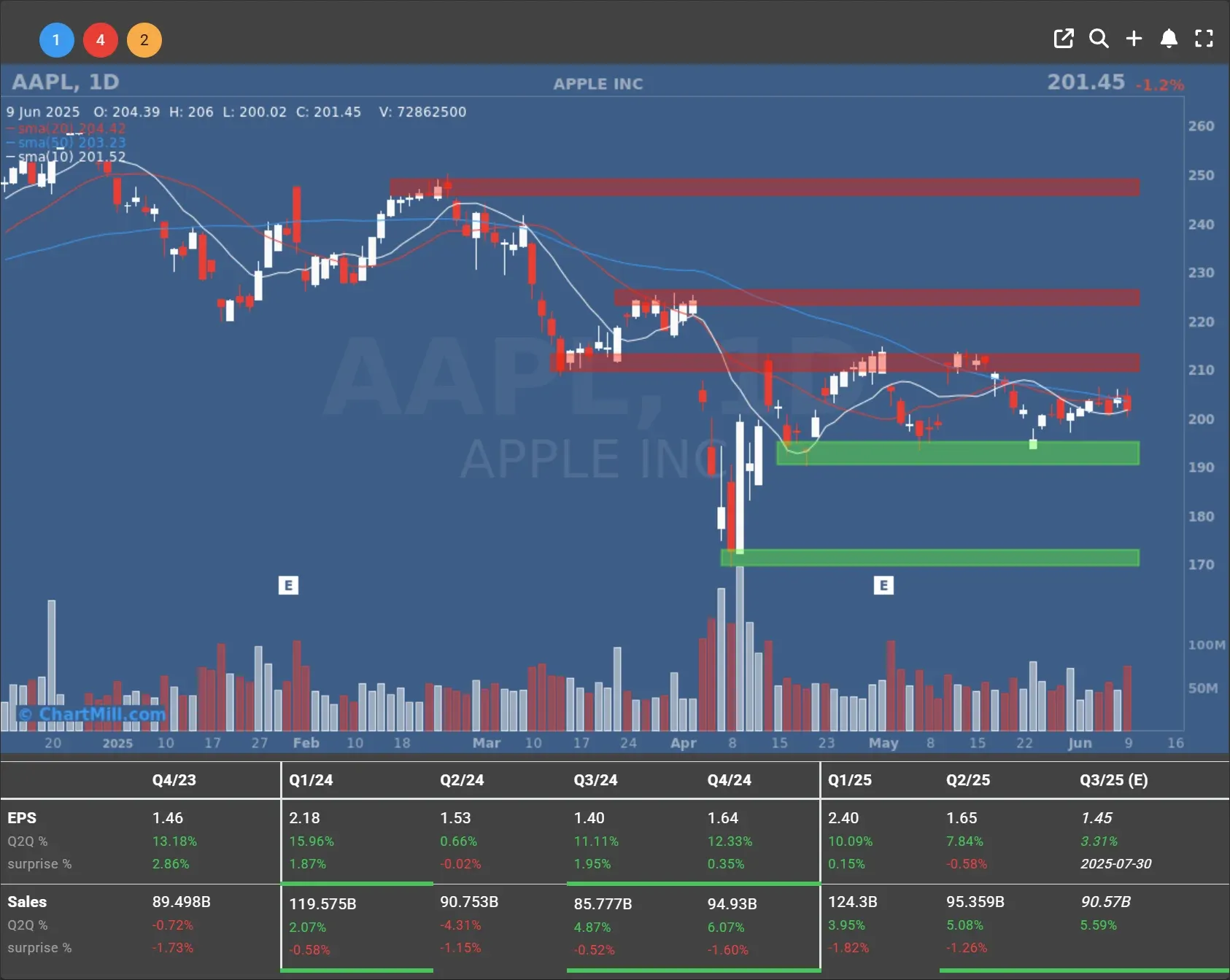Screen dimensions: 1230x980
Task: Click the Q2/24 column header
Action: click(462, 779)
